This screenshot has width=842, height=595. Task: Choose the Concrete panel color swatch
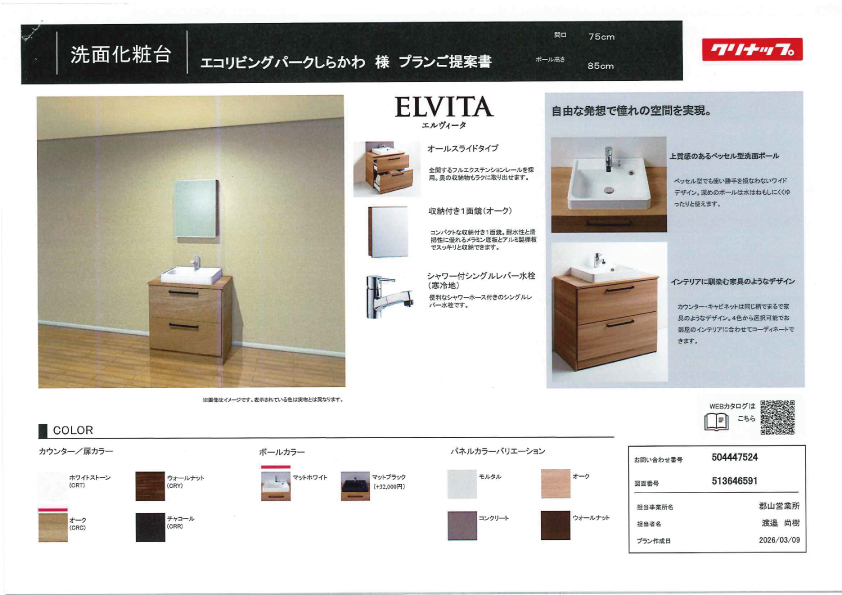coord(462,525)
